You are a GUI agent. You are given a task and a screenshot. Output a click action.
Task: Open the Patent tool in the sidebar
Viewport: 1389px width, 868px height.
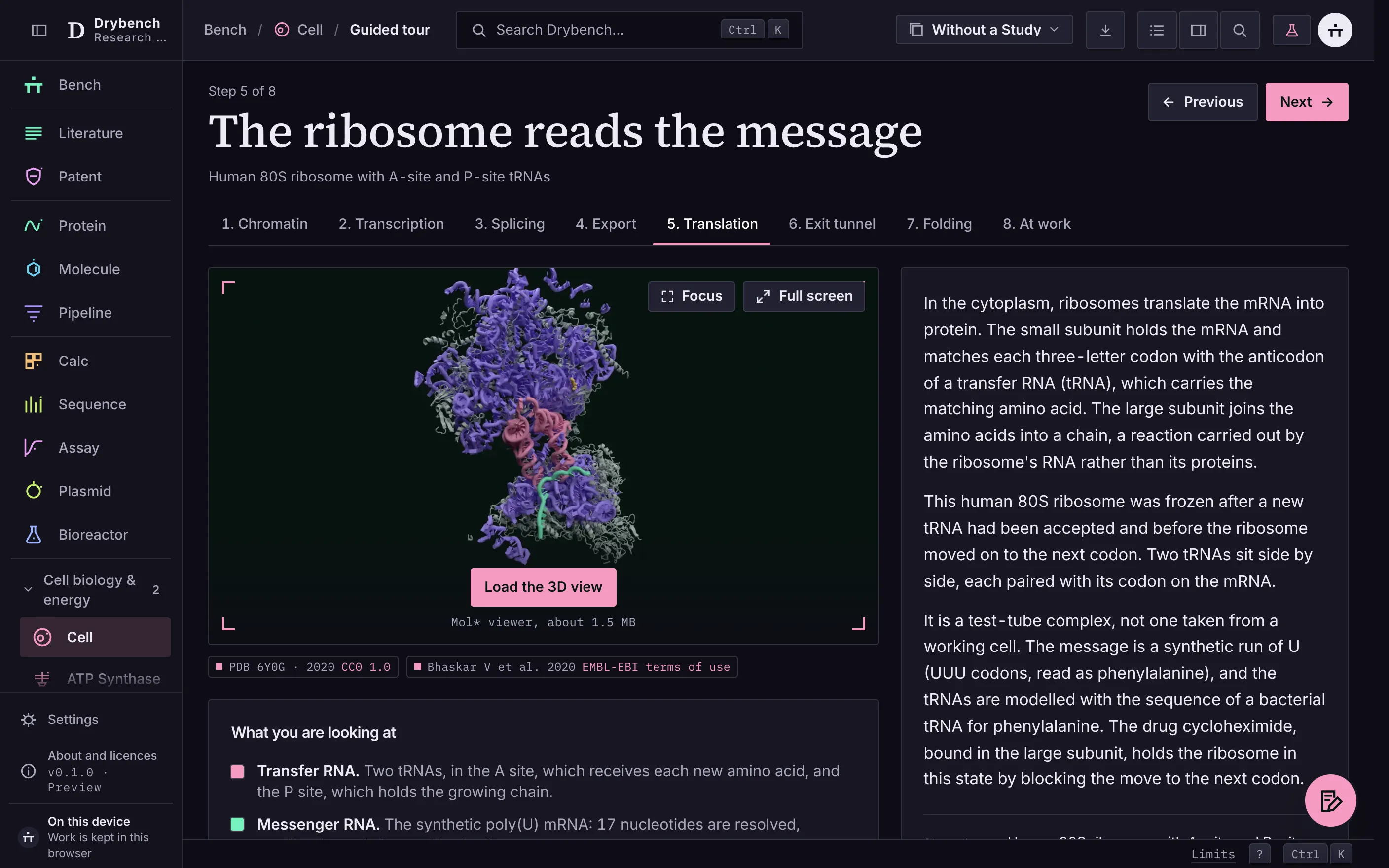pyautogui.click(x=91, y=176)
